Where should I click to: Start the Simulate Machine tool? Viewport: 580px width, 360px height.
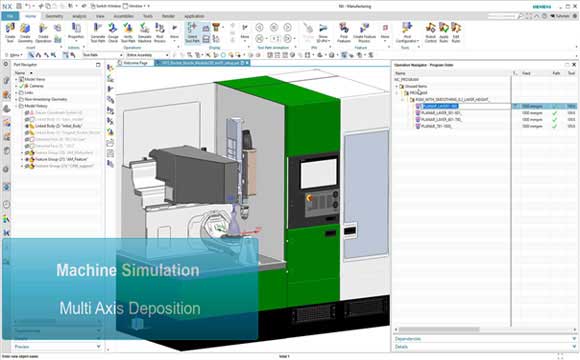[x=145, y=32]
